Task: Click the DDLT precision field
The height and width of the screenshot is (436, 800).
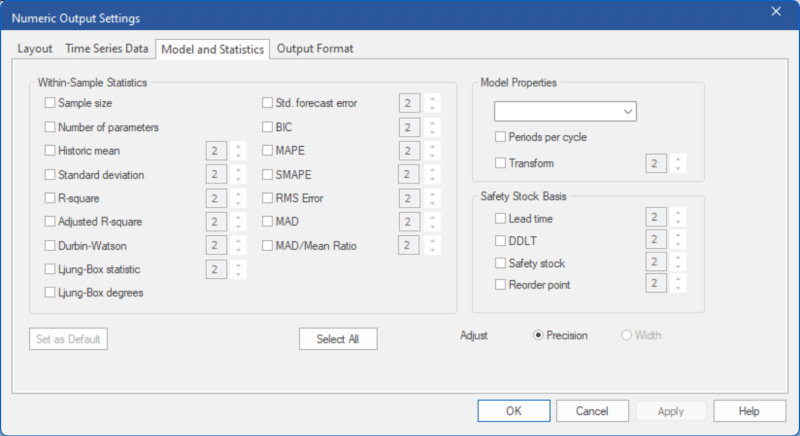Action: coord(656,240)
